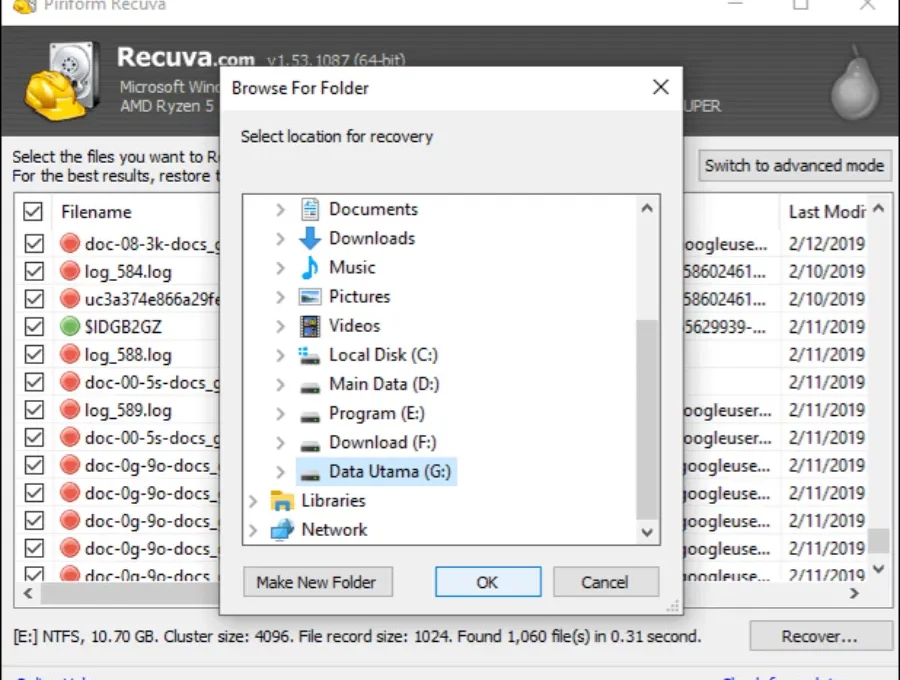
Task: Click the Recover... button
Action: click(820, 636)
